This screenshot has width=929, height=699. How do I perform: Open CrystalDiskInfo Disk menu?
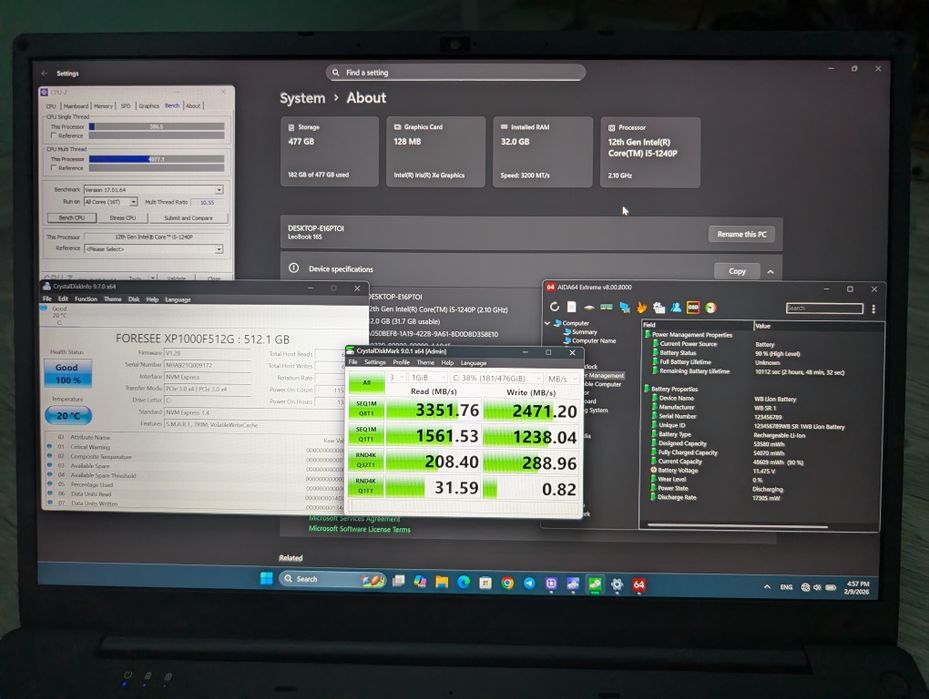point(134,299)
